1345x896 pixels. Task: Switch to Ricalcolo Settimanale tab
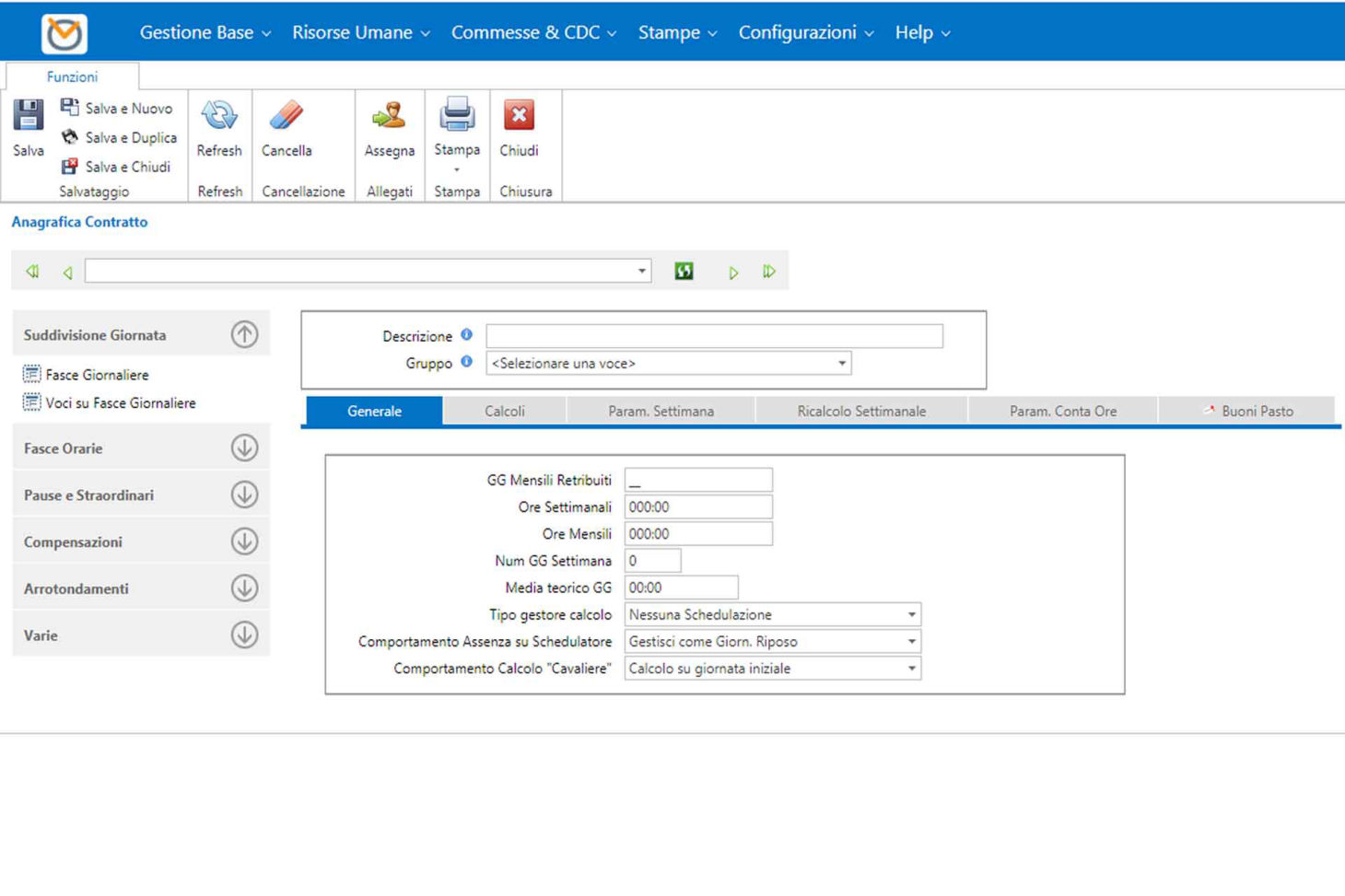click(x=861, y=411)
